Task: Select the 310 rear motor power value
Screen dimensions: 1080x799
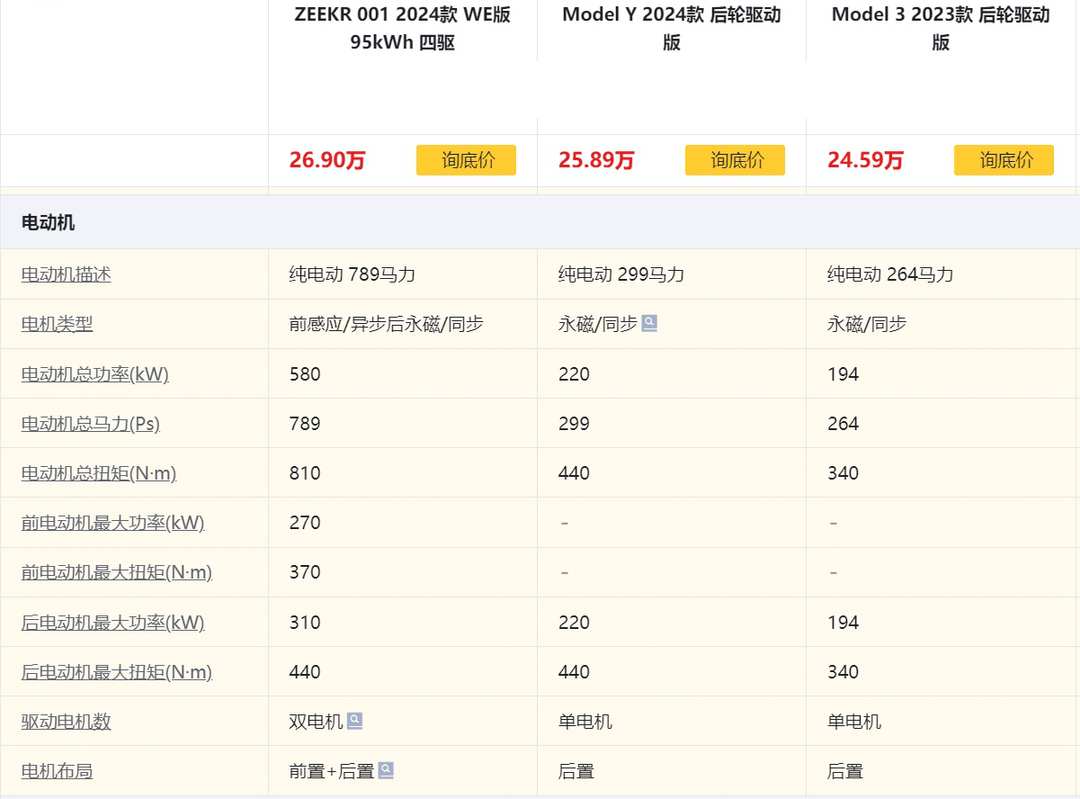Action: [x=305, y=623]
